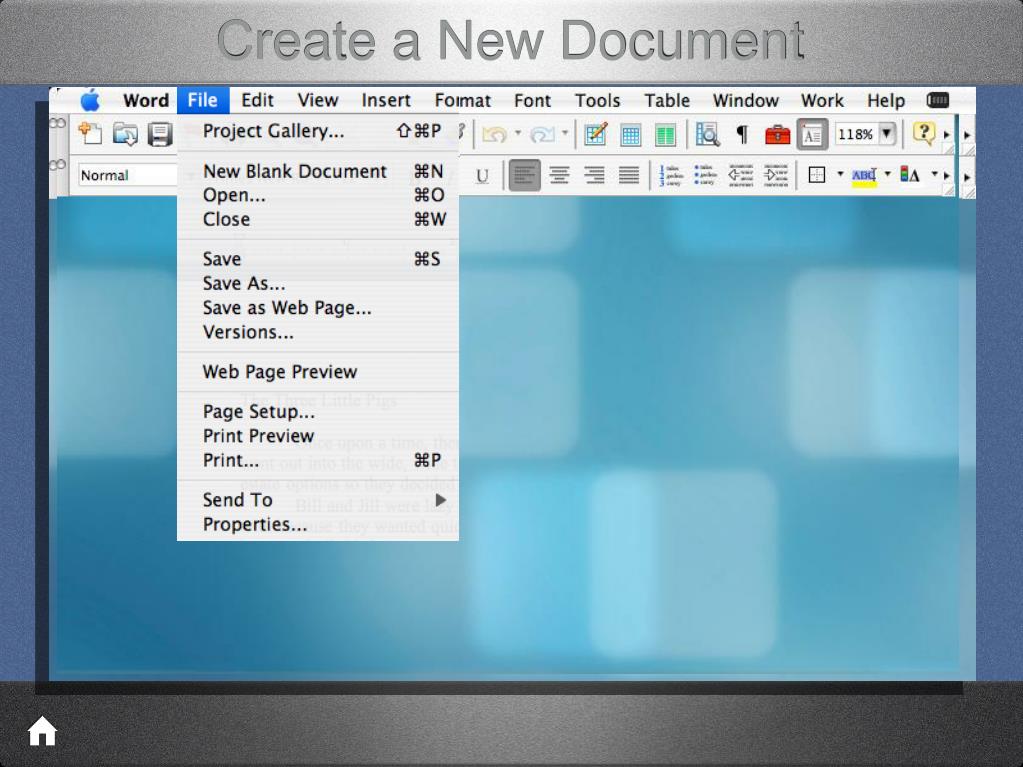Image resolution: width=1023 pixels, height=767 pixels.
Task: Open the Font menu
Action: (x=532, y=100)
